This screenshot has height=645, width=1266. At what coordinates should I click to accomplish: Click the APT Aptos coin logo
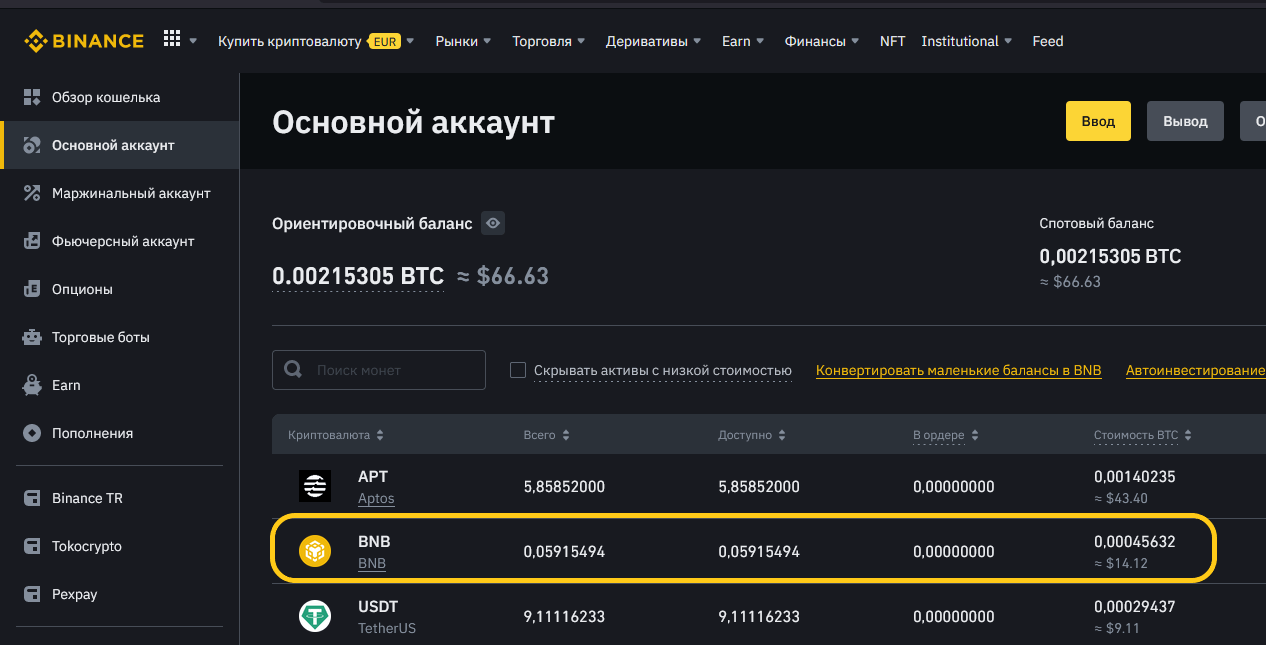pos(315,486)
